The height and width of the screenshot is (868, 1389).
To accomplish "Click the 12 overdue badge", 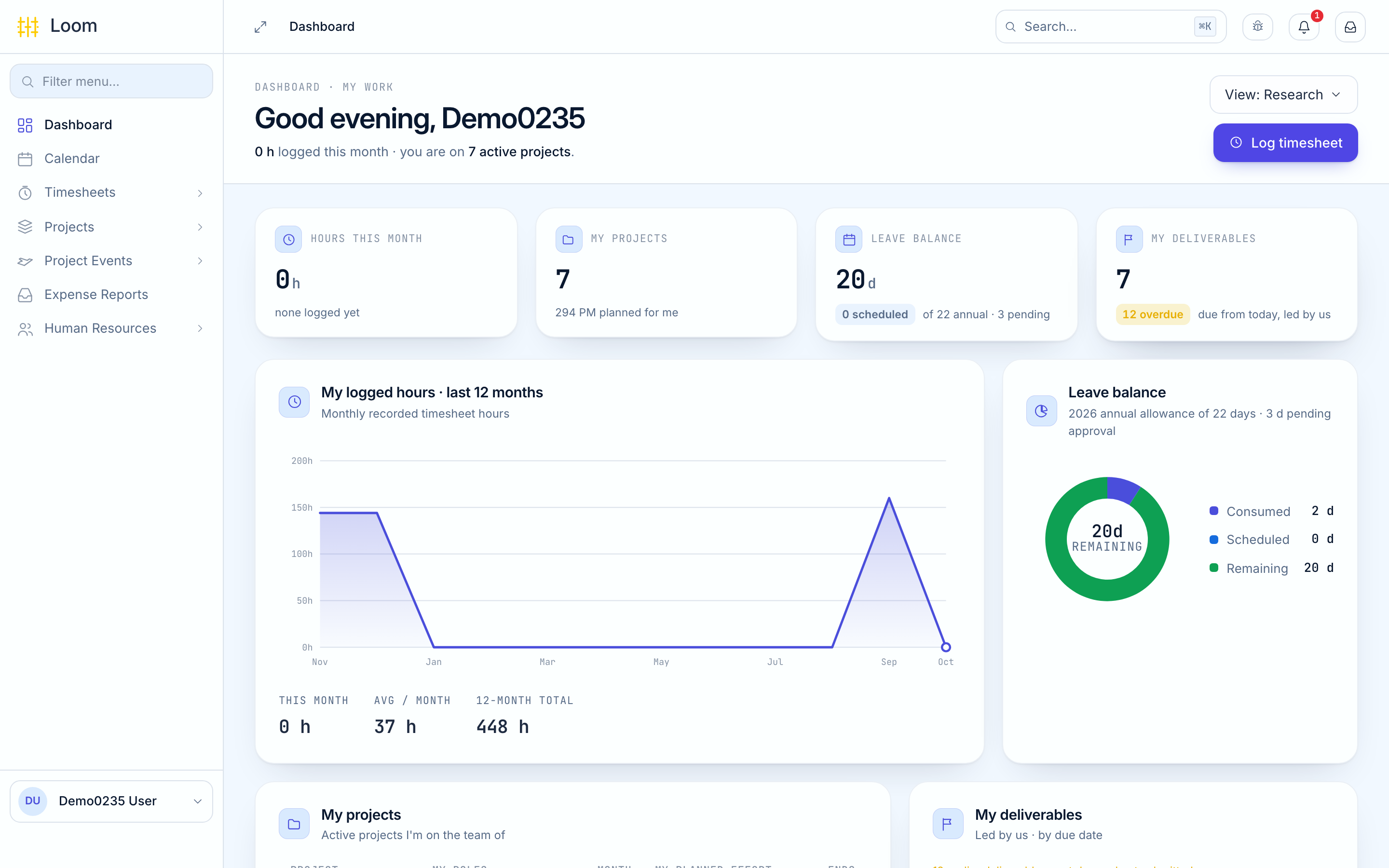I will pyautogui.click(x=1153, y=314).
